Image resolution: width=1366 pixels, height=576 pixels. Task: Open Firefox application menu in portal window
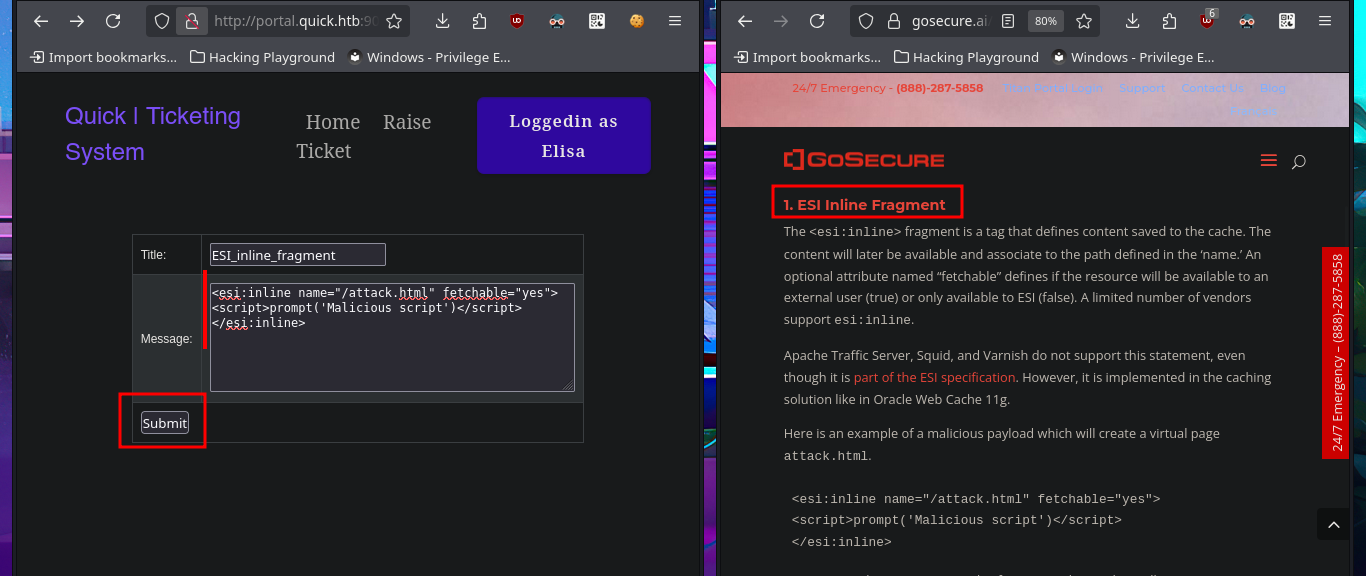click(676, 21)
